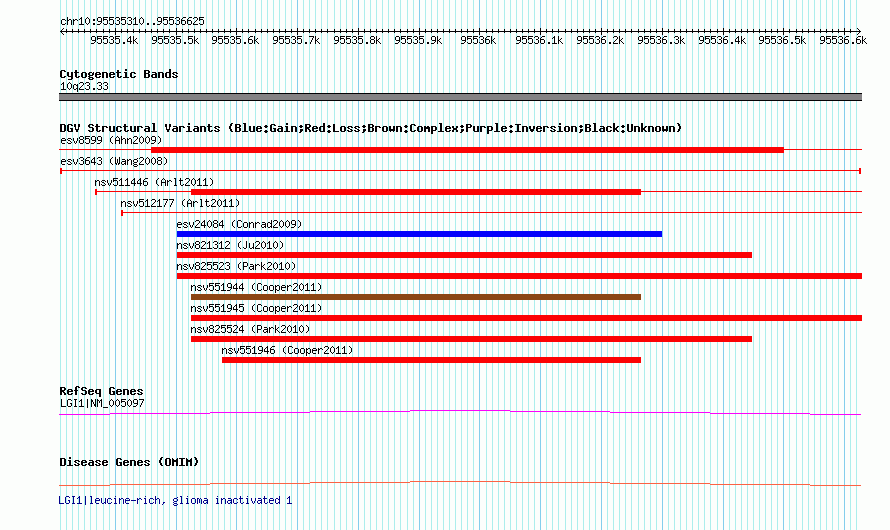Click the 95536k ruler tick label

[478, 40]
